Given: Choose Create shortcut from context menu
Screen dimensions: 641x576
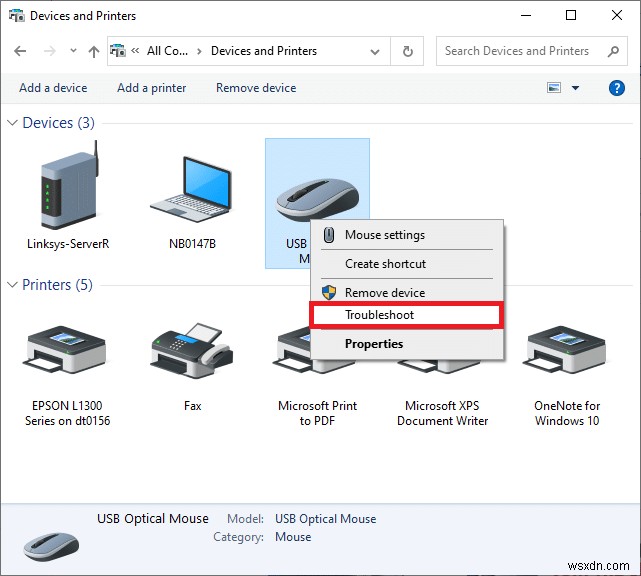Looking at the screenshot, I should click(407, 264).
